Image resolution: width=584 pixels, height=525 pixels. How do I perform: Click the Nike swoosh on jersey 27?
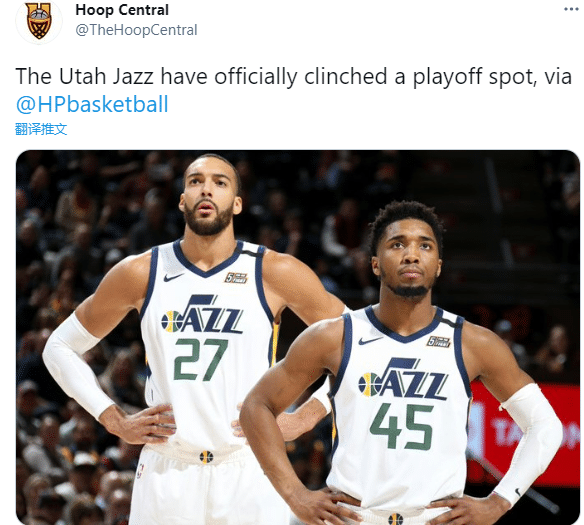tap(173, 277)
